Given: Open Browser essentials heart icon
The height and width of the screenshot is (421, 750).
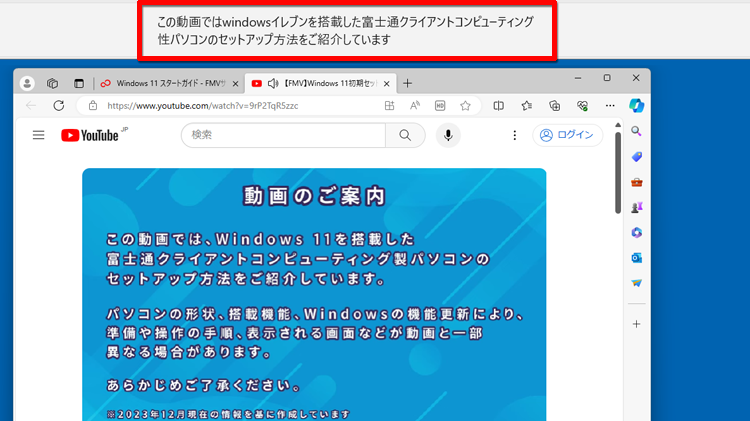Looking at the screenshot, I should [x=582, y=106].
